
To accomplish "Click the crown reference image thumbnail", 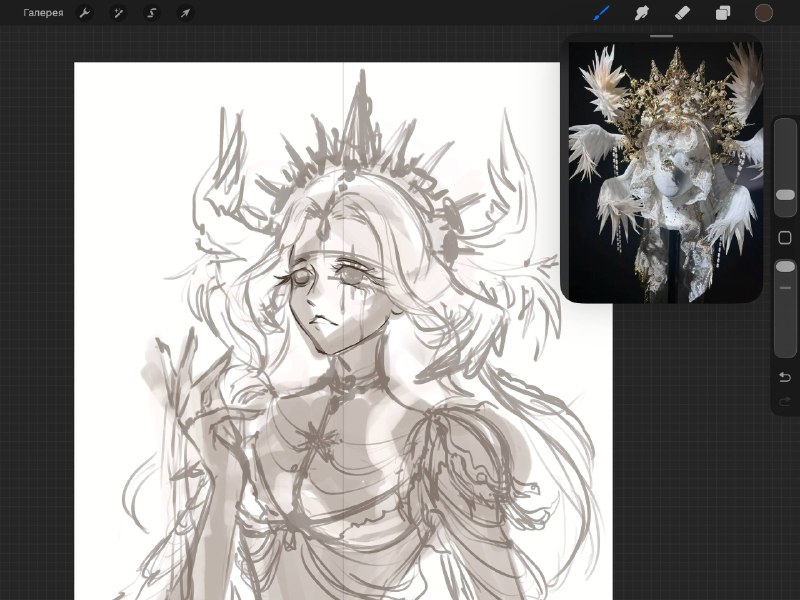I will (x=665, y=172).
